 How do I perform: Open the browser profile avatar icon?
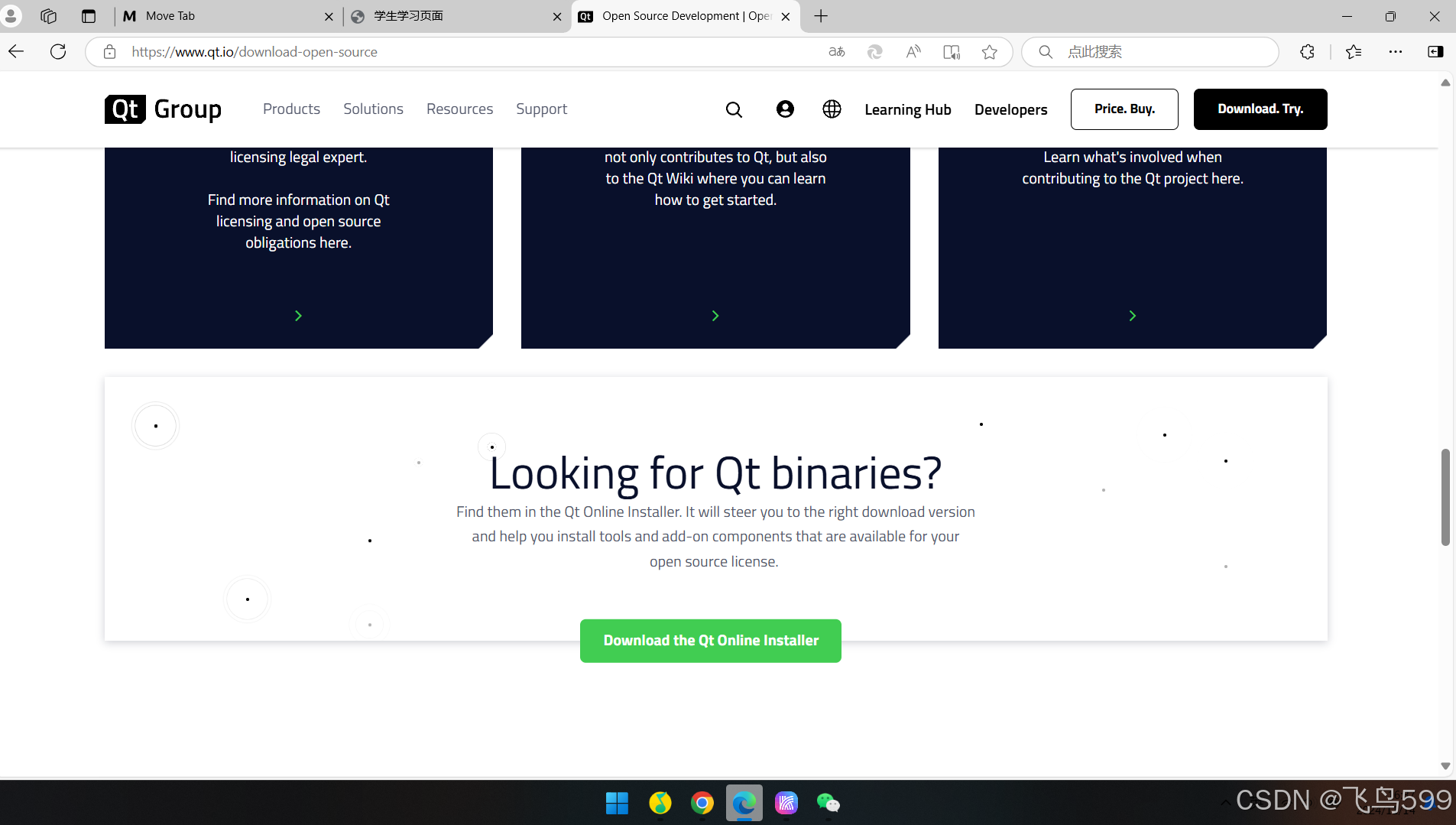(11, 16)
